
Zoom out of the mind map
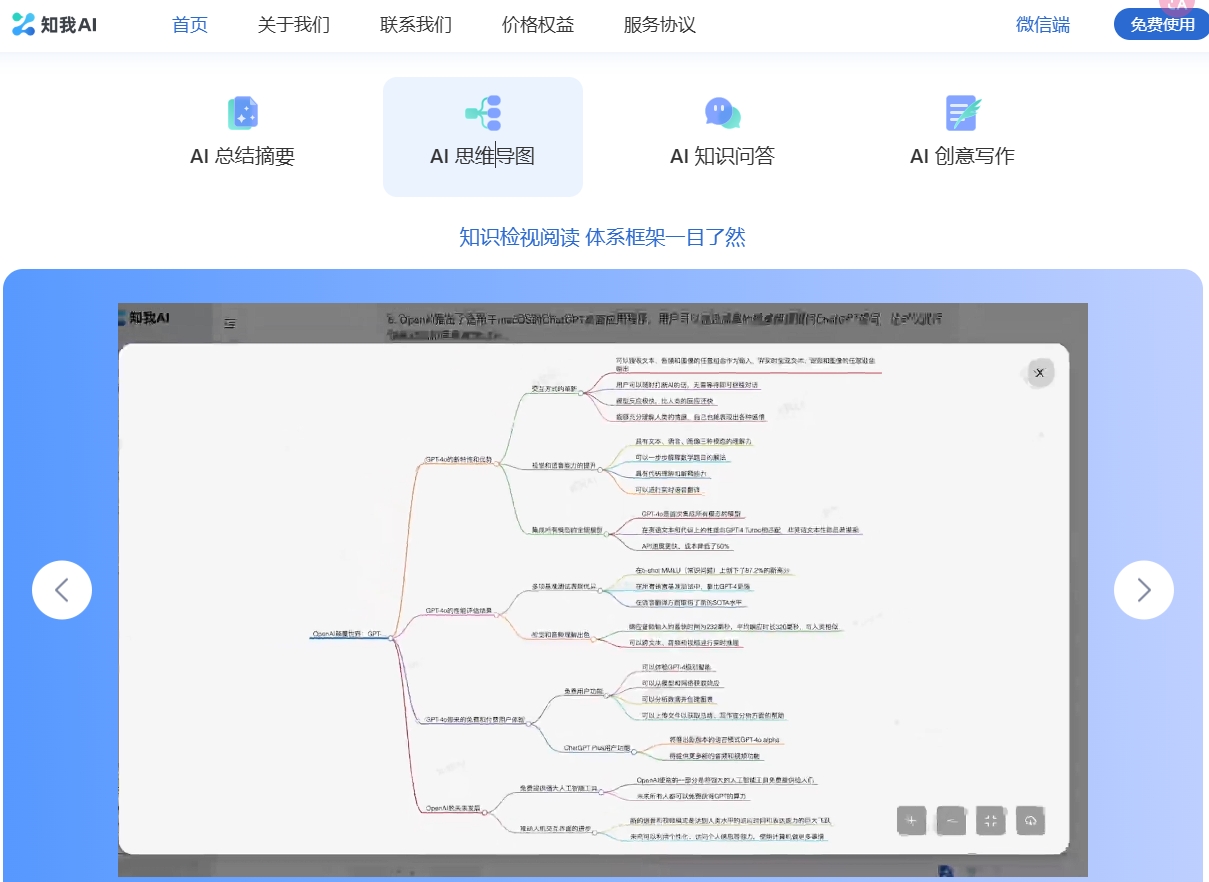[951, 820]
